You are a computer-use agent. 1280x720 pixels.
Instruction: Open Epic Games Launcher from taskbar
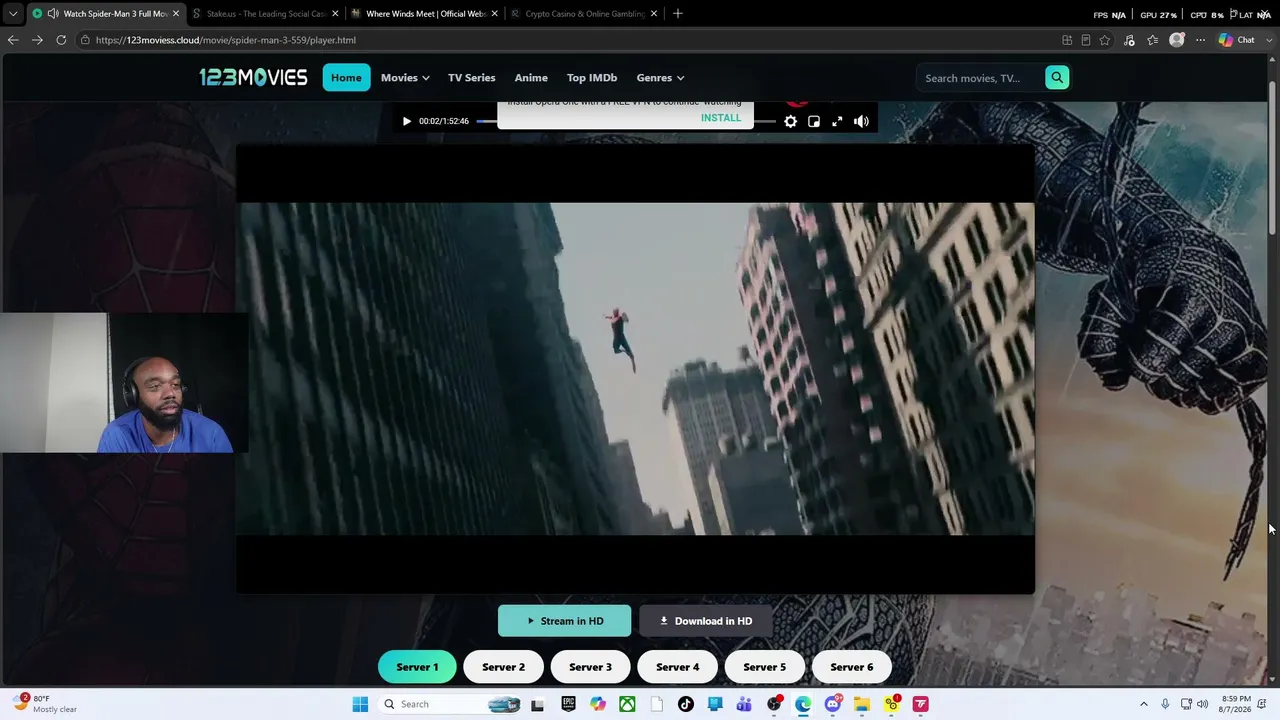[x=568, y=704]
